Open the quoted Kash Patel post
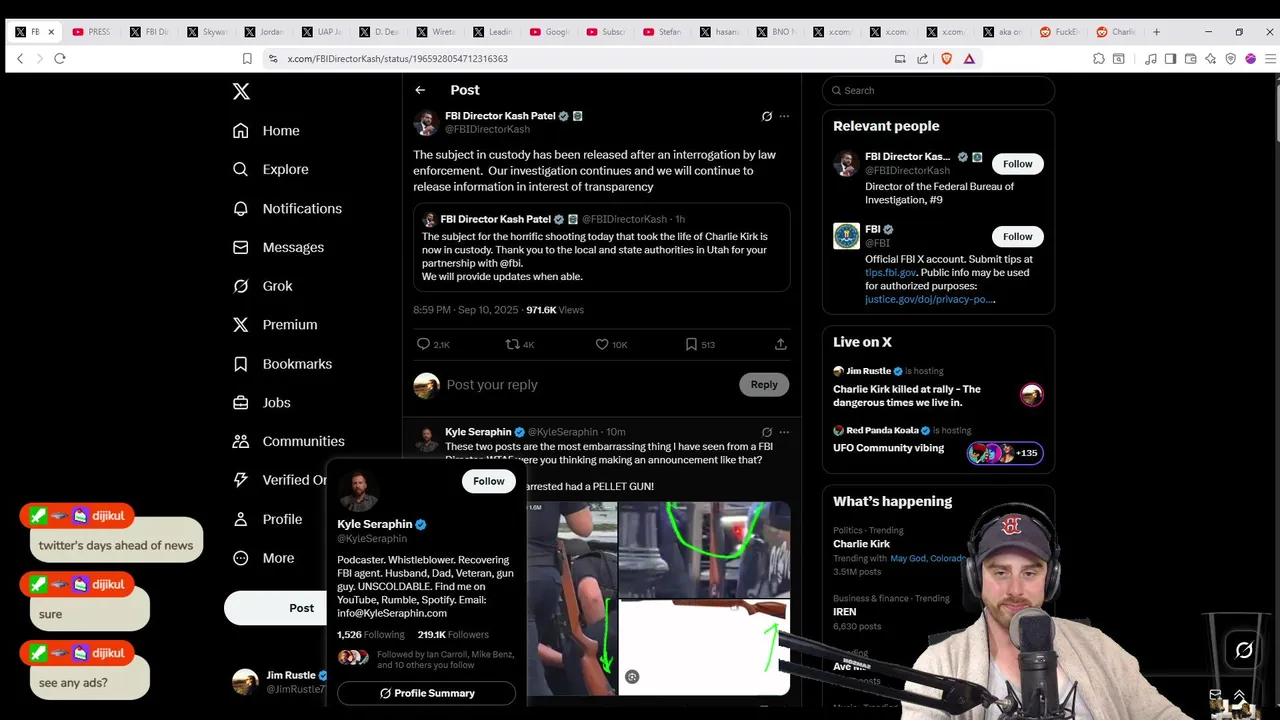The width and height of the screenshot is (1280, 720). [x=602, y=248]
